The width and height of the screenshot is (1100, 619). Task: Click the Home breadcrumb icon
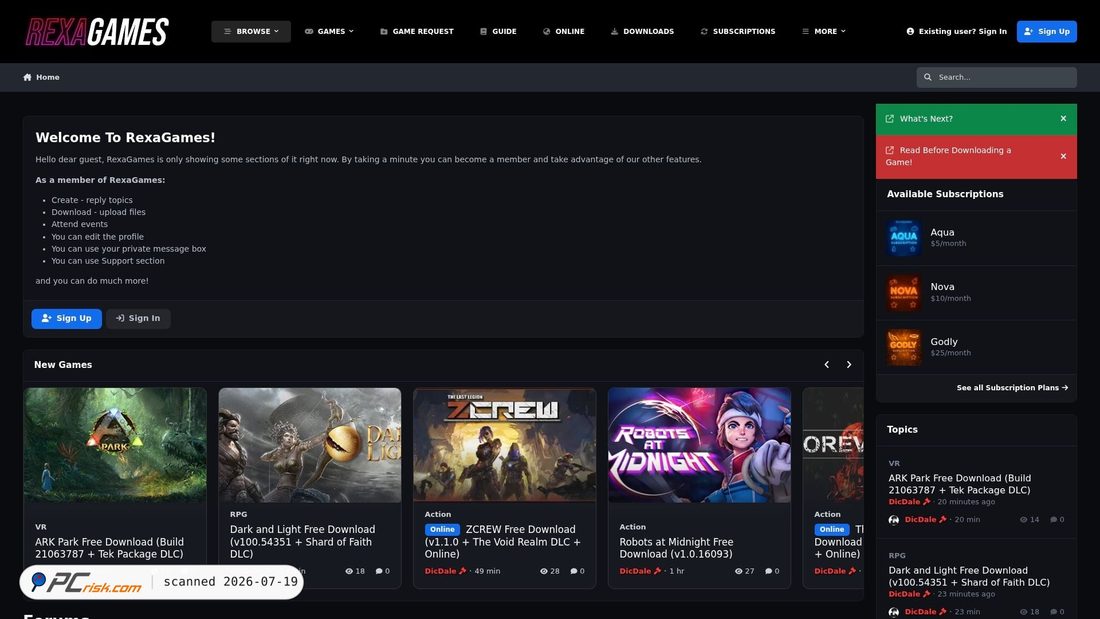tap(27, 77)
